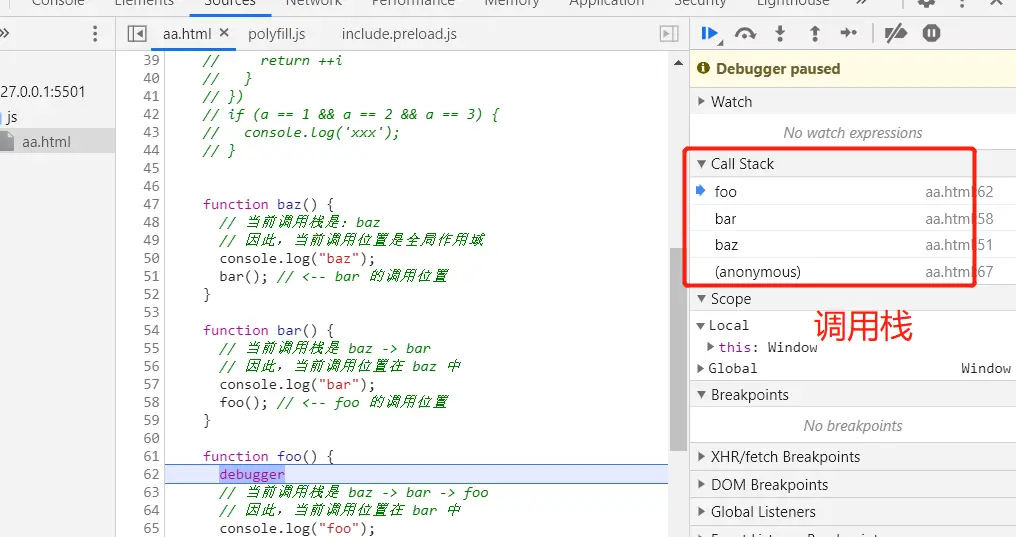
Task: Toggle pause on exceptions
Action: (931, 33)
